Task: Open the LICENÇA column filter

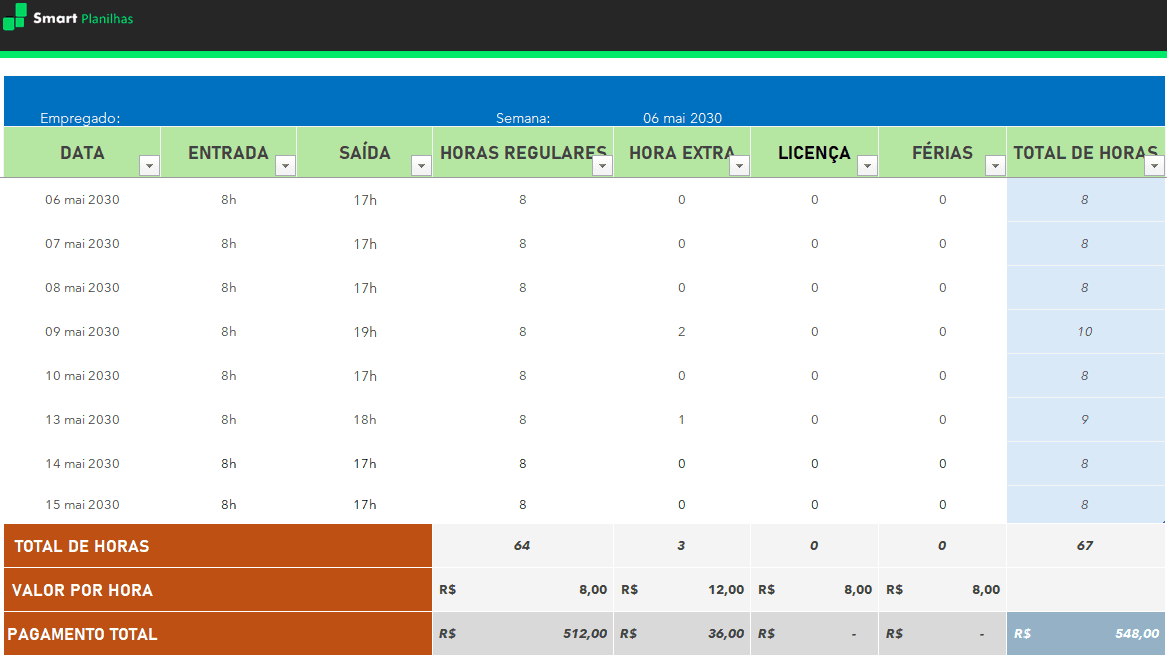Action: pos(867,165)
